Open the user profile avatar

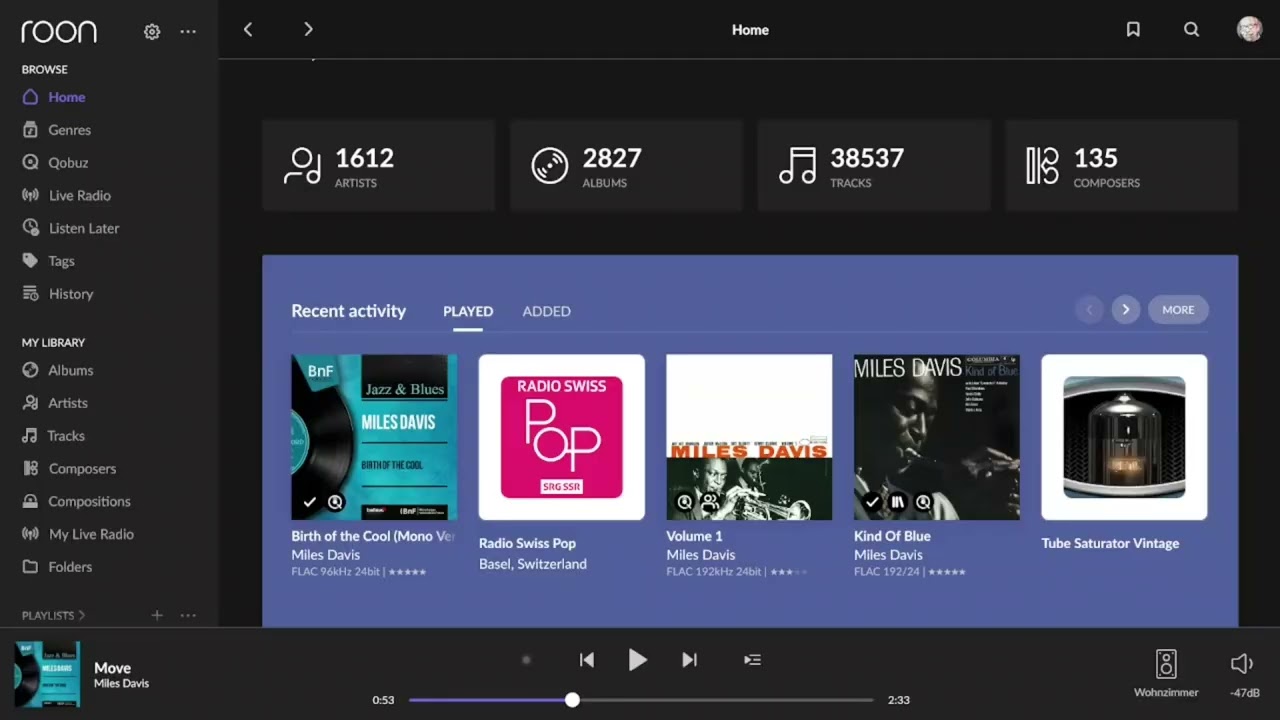1249,29
